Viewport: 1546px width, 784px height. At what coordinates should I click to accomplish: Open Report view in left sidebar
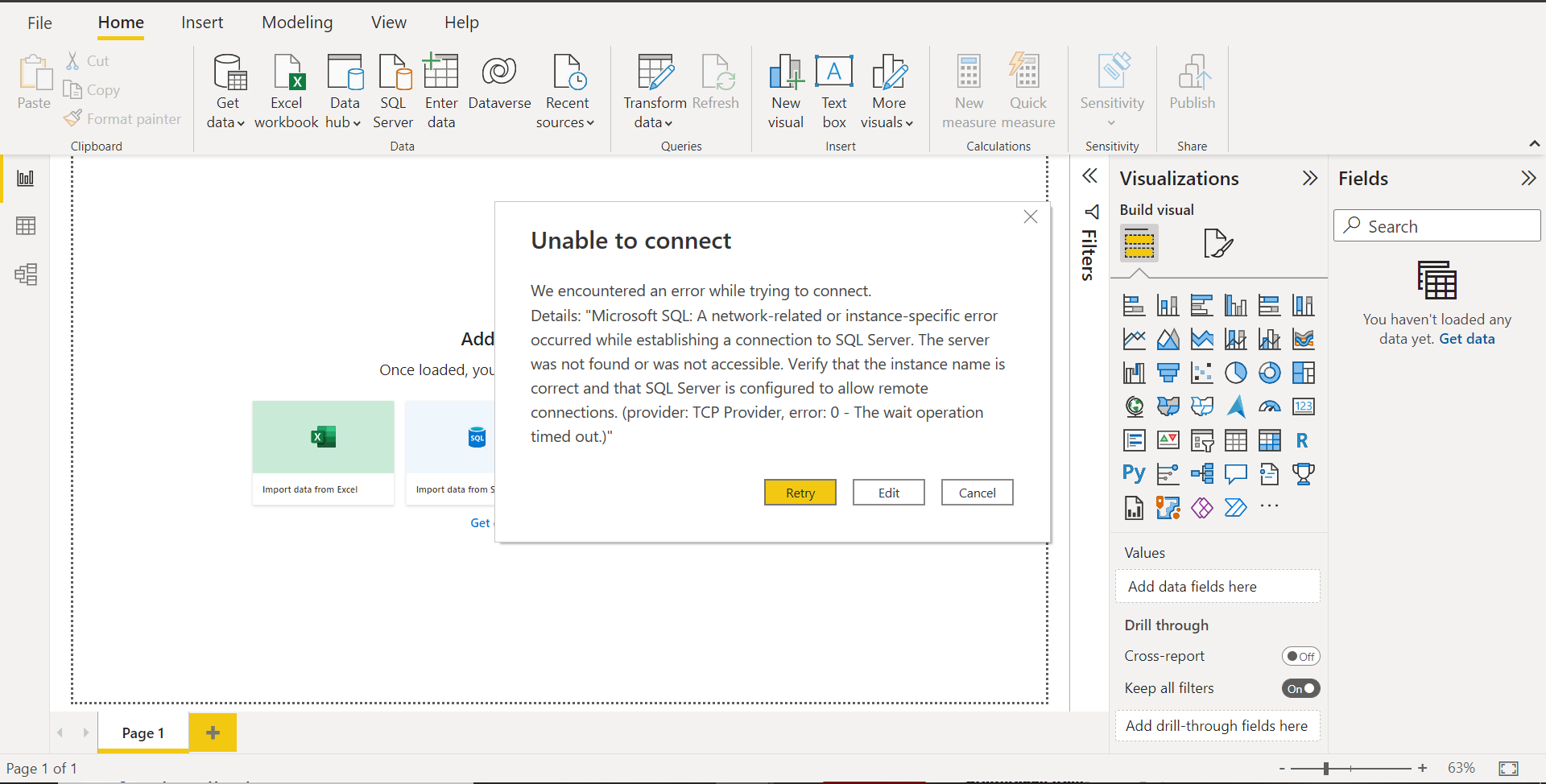click(x=26, y=178)
